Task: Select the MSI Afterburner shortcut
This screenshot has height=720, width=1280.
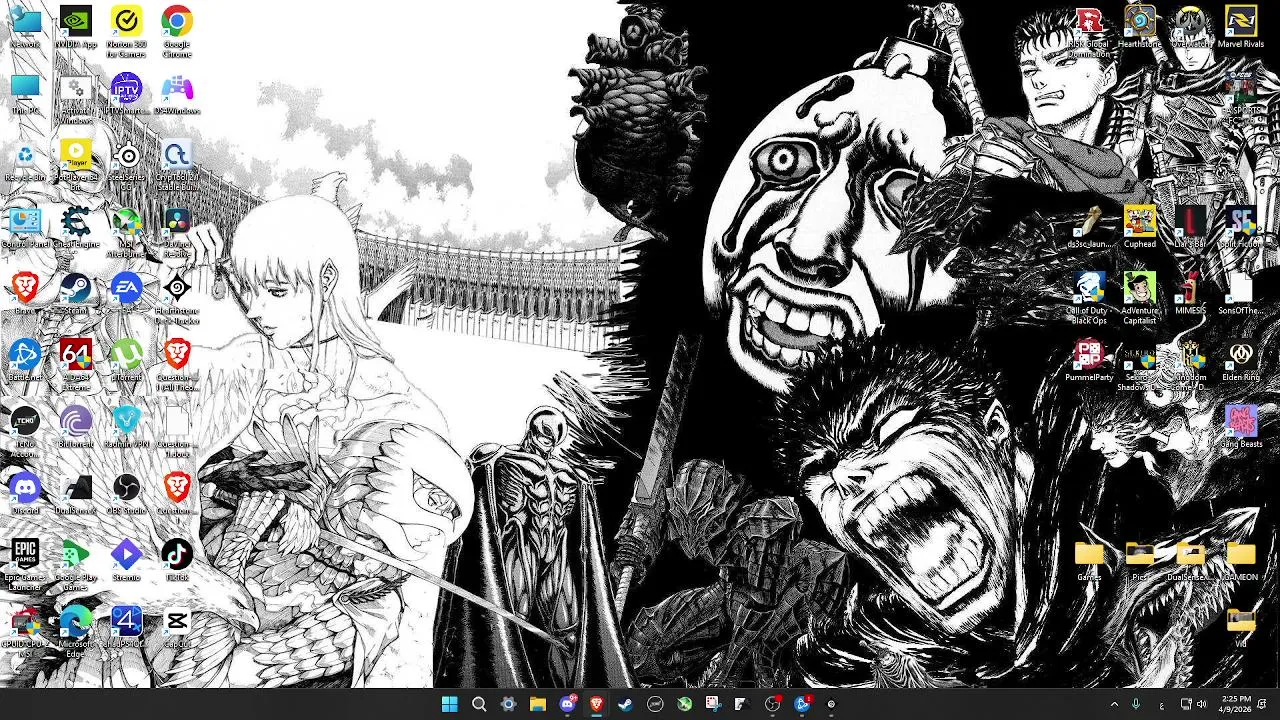Action: coord(126,232)
